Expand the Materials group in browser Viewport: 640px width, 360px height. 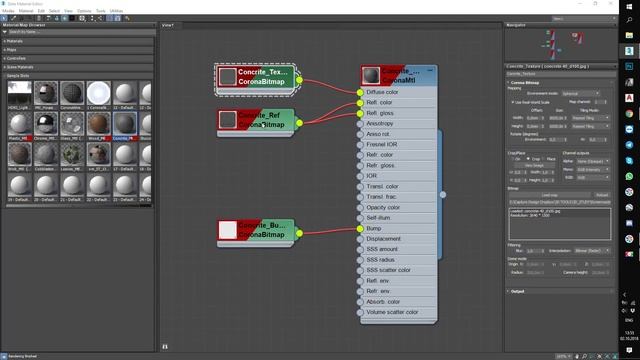pos(78,41)
